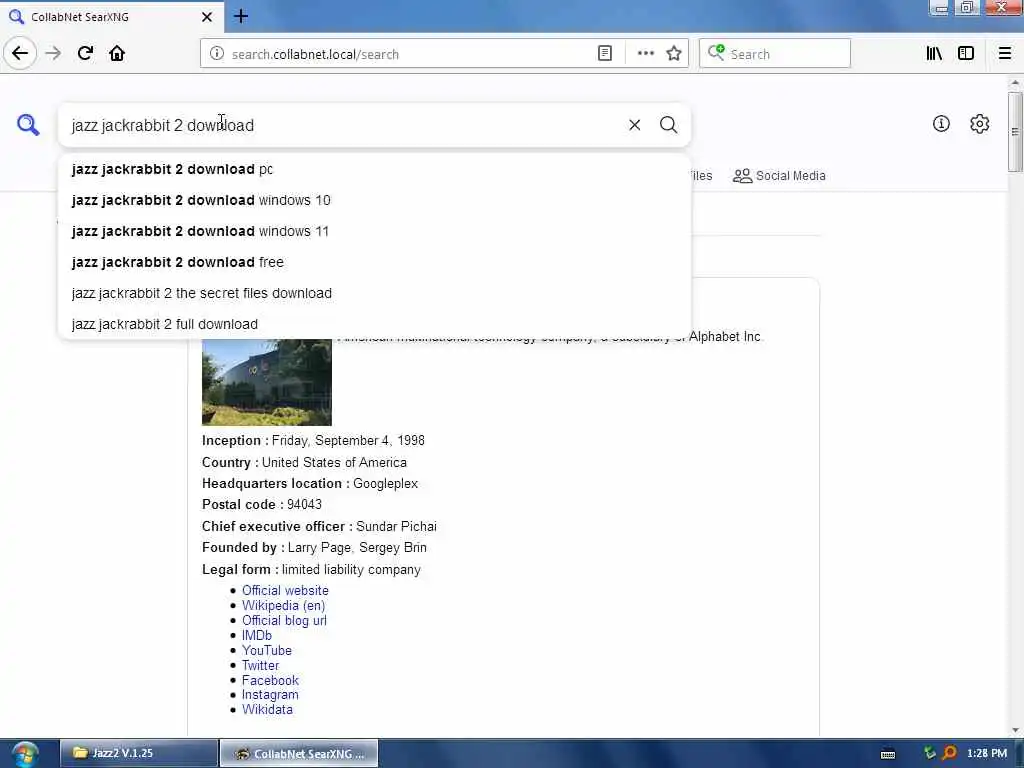
Task: Open the SearXNG about info icon
Action: pyautogui.click(x=941, y=123)
